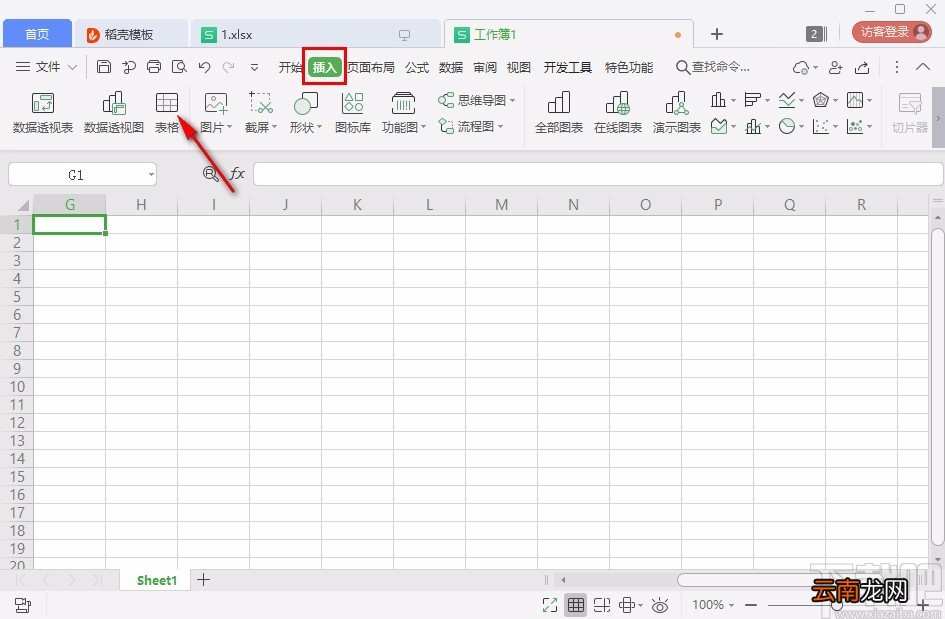This screenshot has width=945, height=619.
Task: Switch to the 审阅 ribbon tab
Action: click(485, 68)
